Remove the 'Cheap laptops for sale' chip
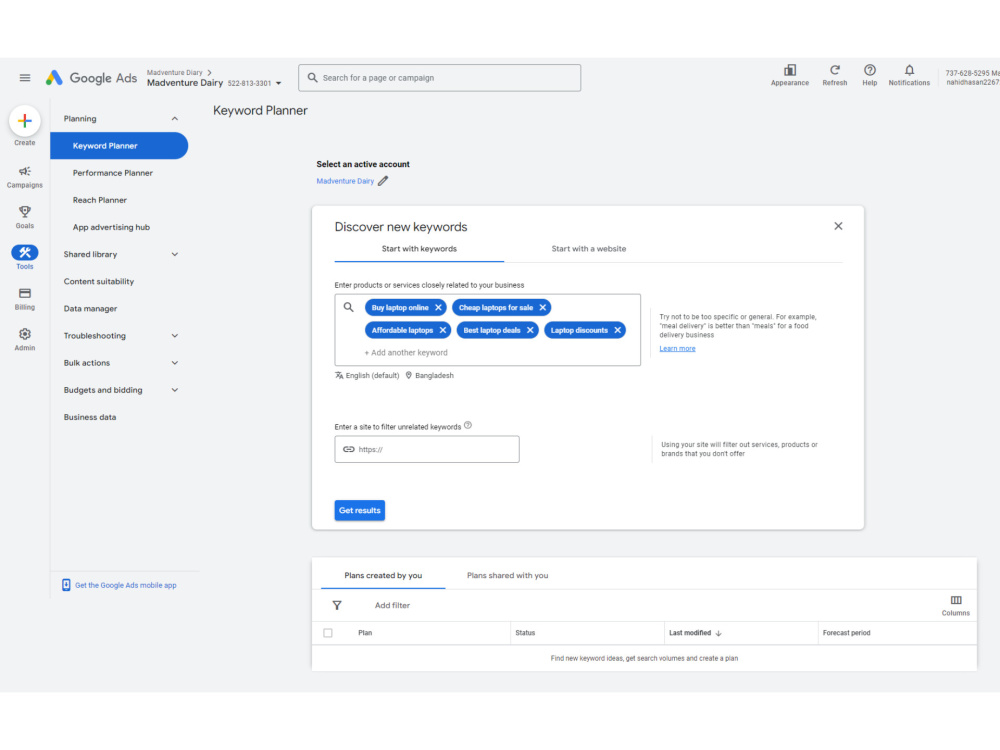This screenshot has height=750, width=1000. coord(543,307)
